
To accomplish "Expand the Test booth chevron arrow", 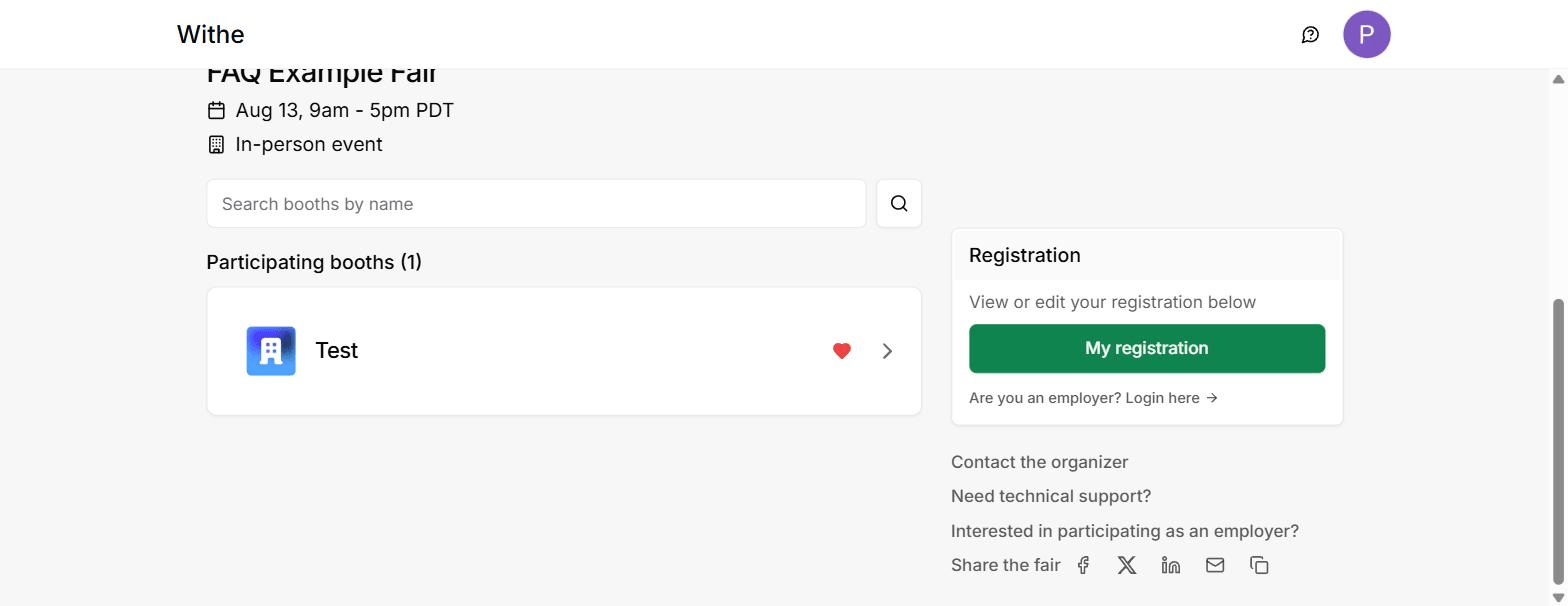I will click(x=887, y=351).
